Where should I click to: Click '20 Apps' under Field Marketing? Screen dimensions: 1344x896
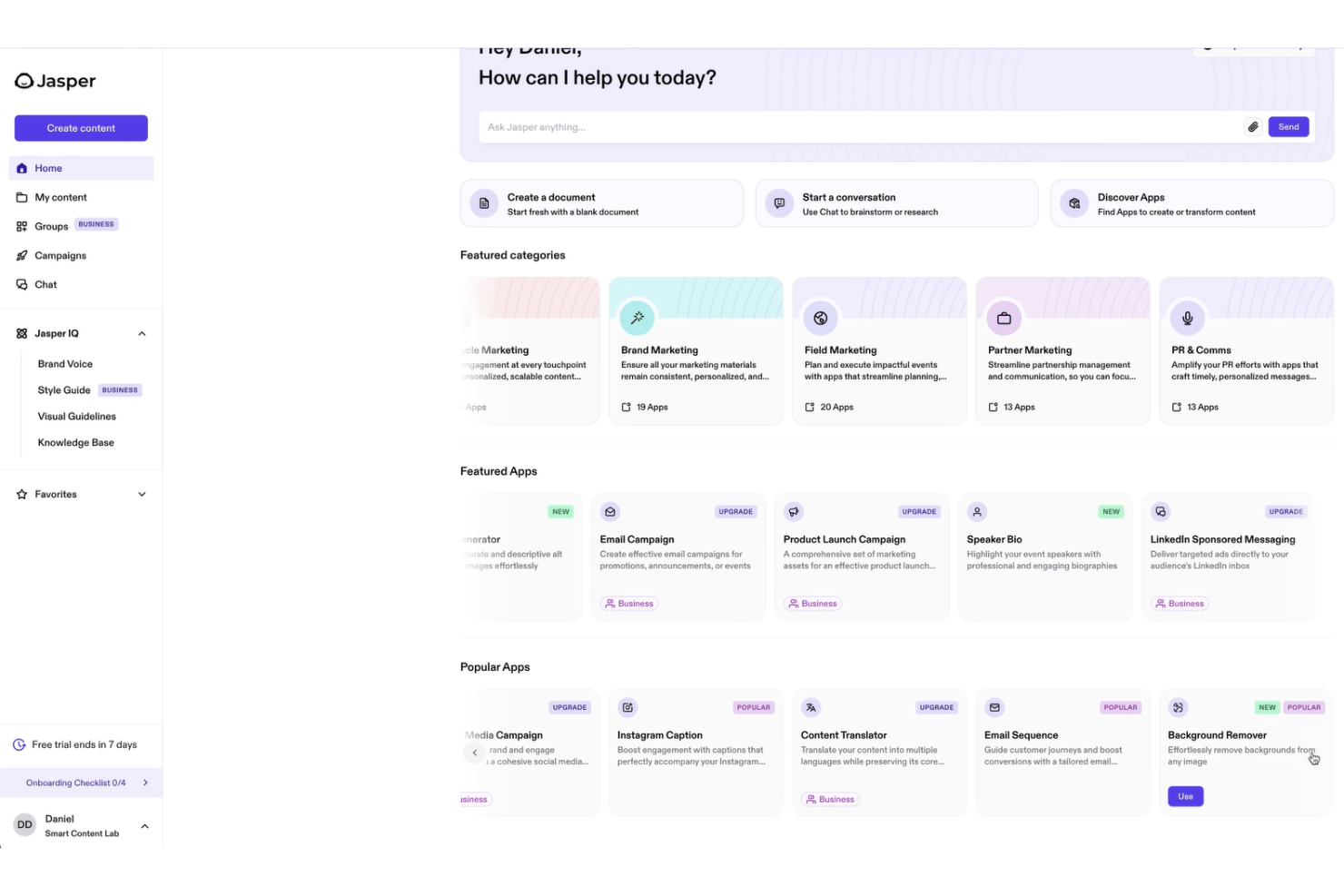click(x=836, y=408)
